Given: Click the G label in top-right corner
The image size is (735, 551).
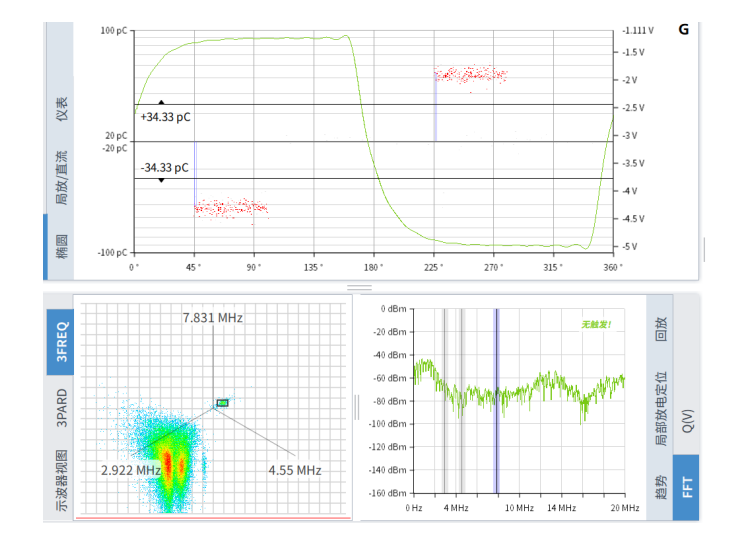Looking at the screenshot, I should click(x=683, y=30).
